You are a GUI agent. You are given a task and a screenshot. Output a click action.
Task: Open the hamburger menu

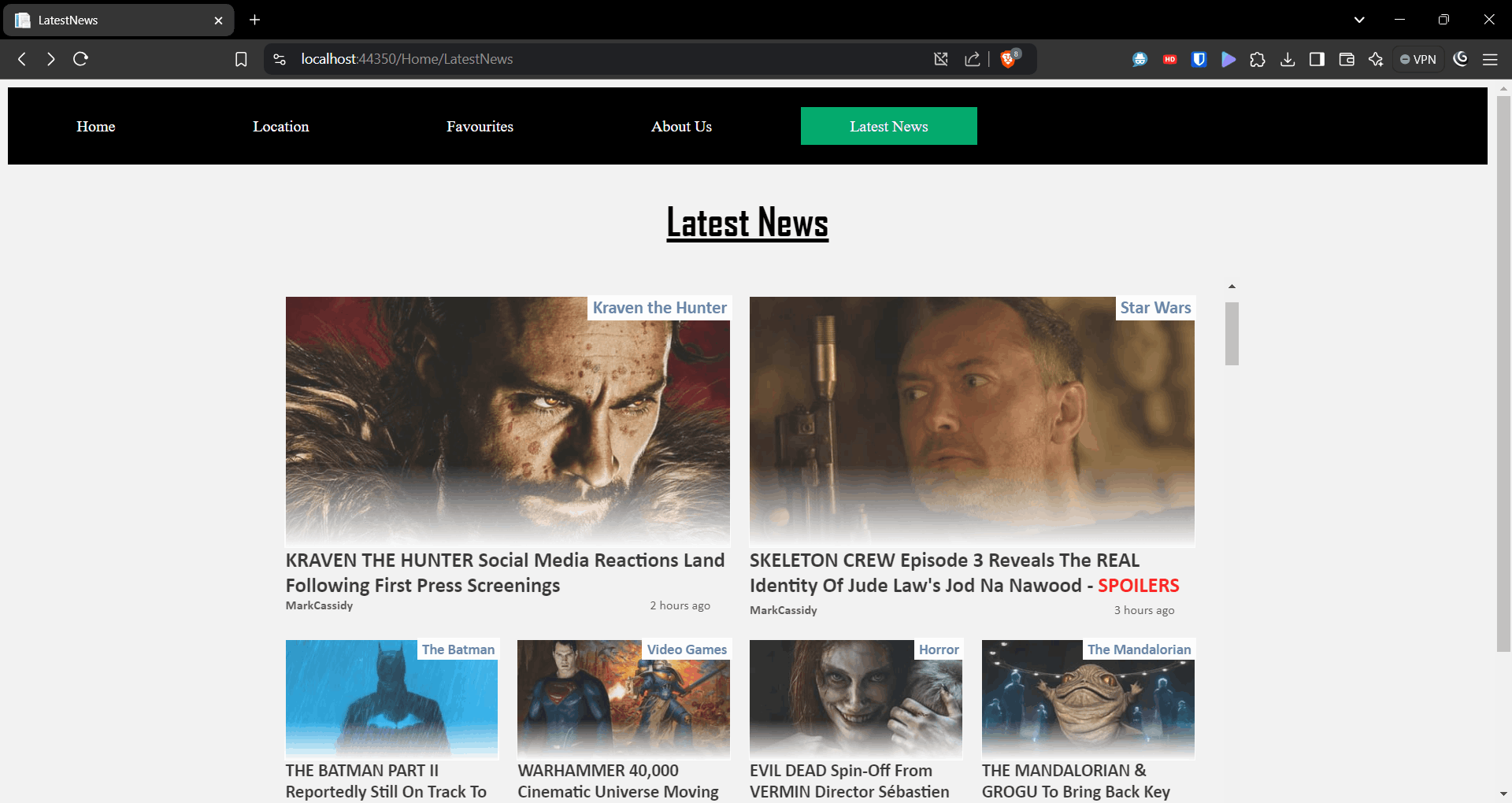click(1491, 58)
